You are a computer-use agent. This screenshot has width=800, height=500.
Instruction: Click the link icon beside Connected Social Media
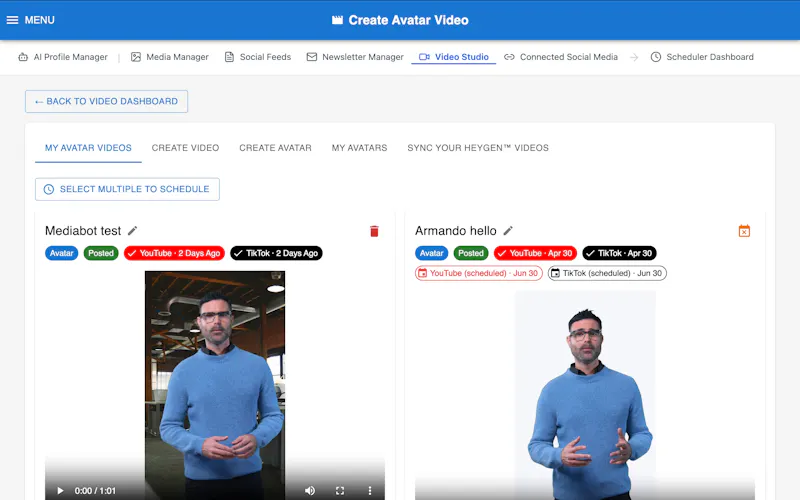pos(509,57)
